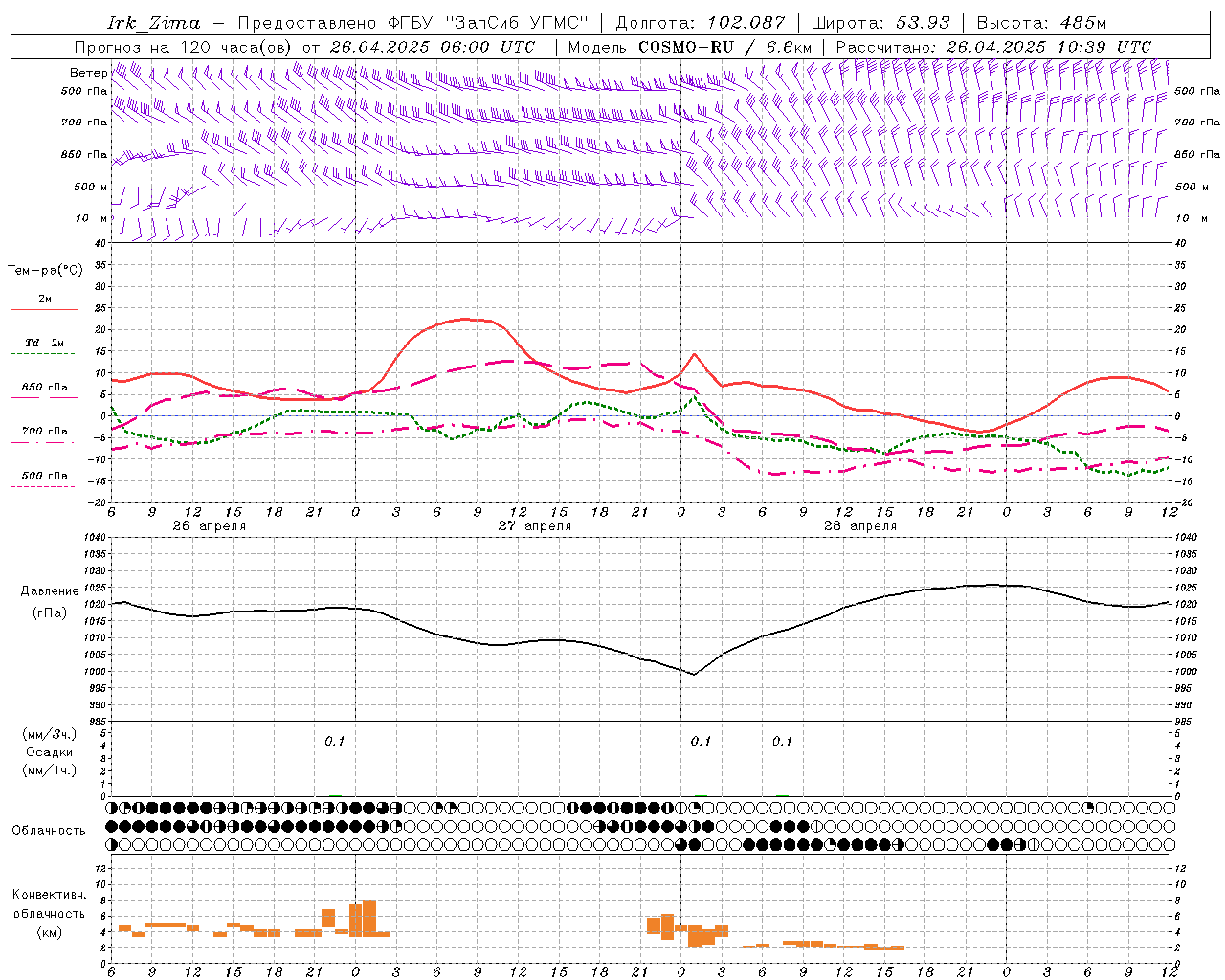The height and width of the screenshot is (980, 1225).
Task: Click the 27 апреля date label
Action: tap(534, 526)
